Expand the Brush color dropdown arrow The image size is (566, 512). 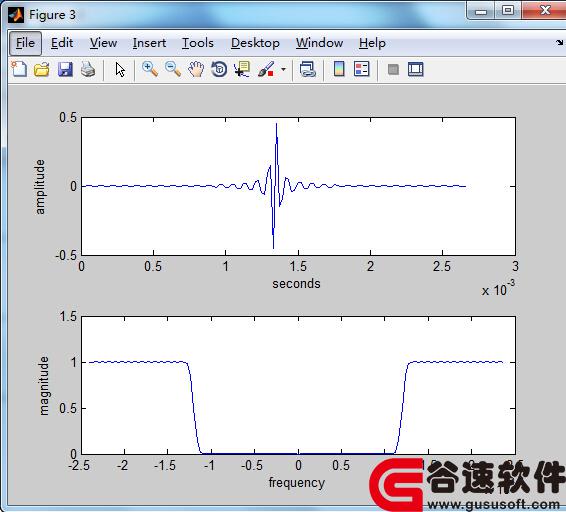pos(283,69)
